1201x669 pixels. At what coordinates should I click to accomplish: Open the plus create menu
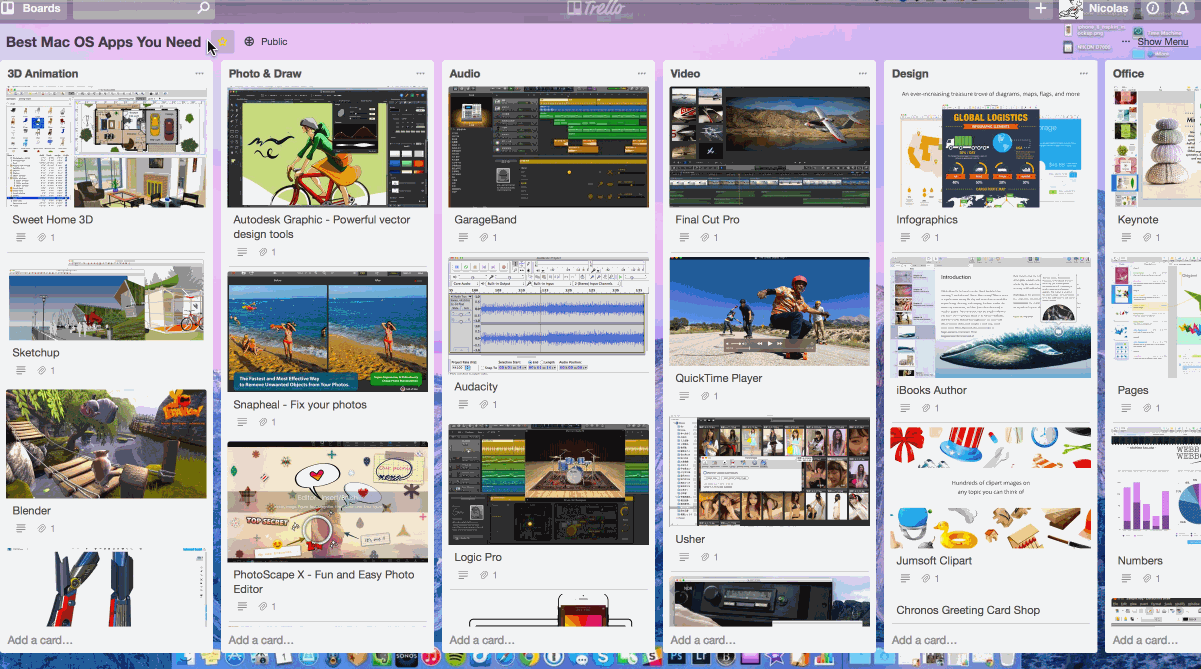coord(1041,8)
